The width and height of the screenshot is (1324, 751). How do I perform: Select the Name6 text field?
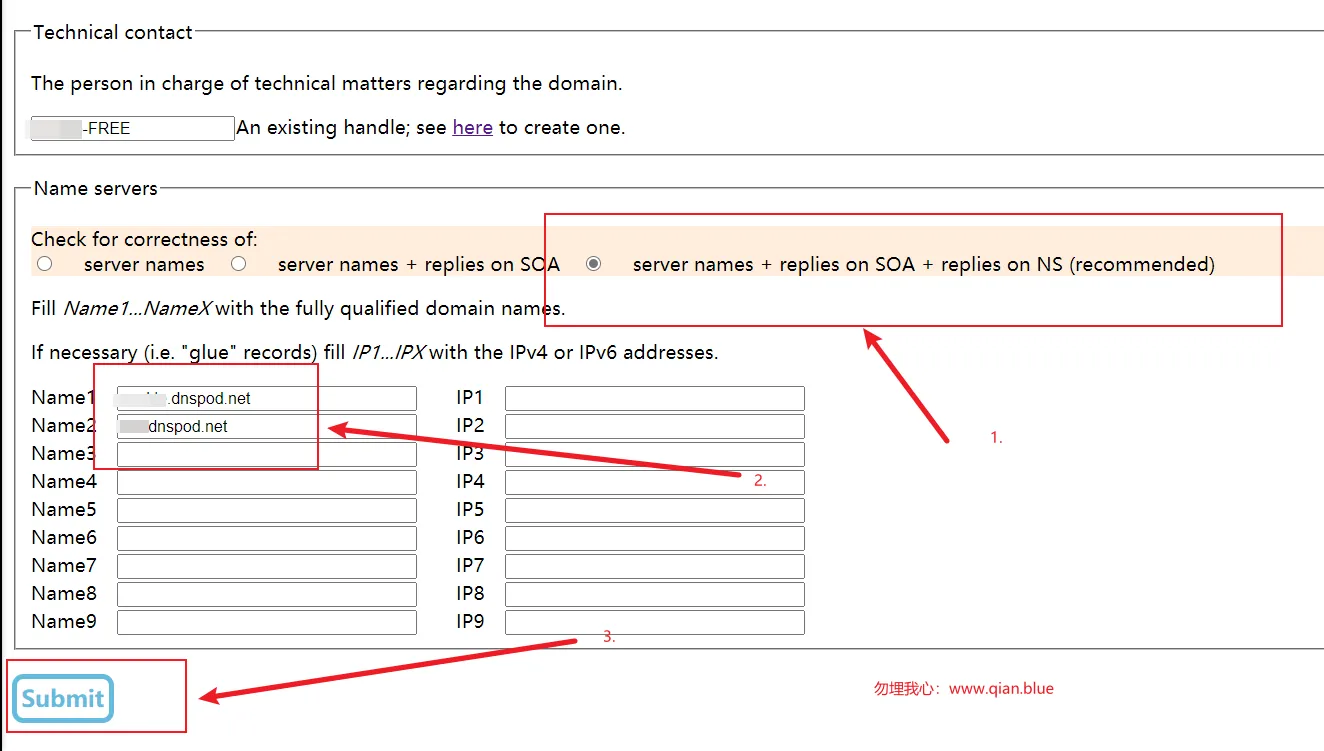click(267, 538)
